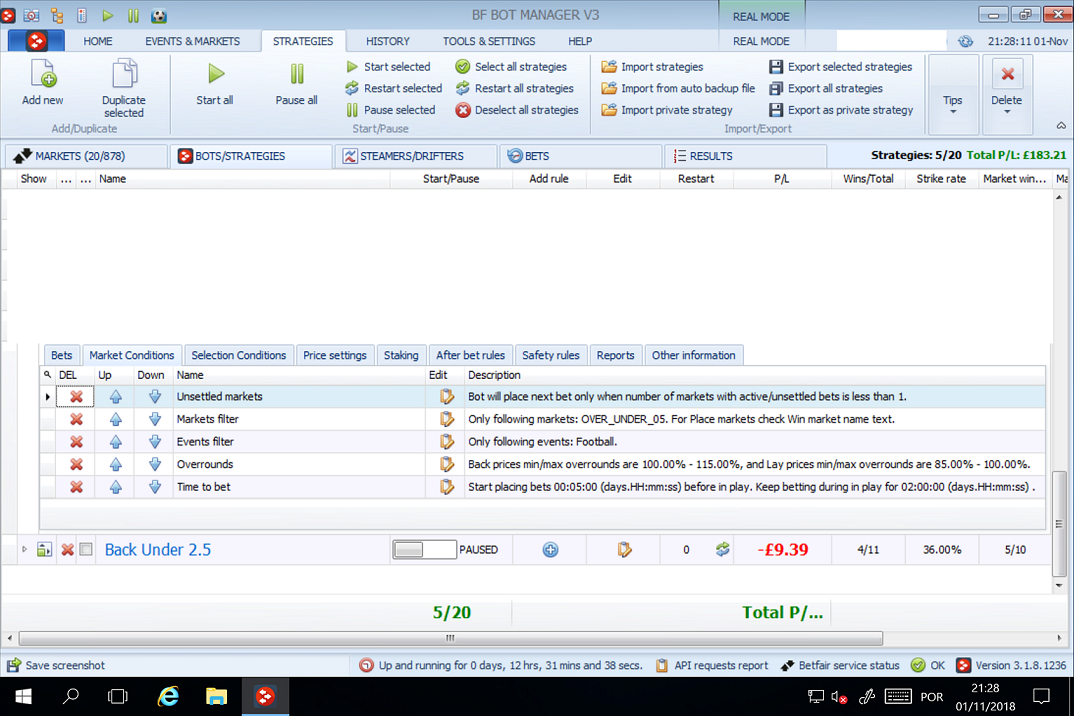Click Export all strategies
Screen dimensions: 1074x716
826,88
